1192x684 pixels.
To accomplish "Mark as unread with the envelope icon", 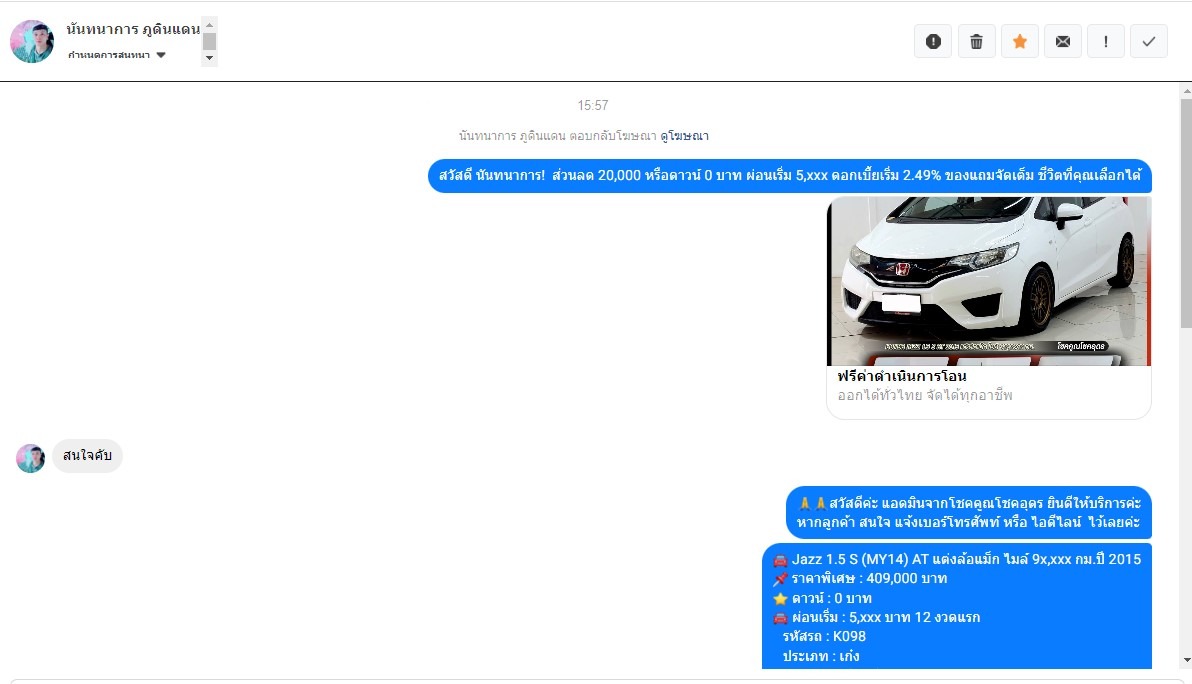I will [1063, 41].
